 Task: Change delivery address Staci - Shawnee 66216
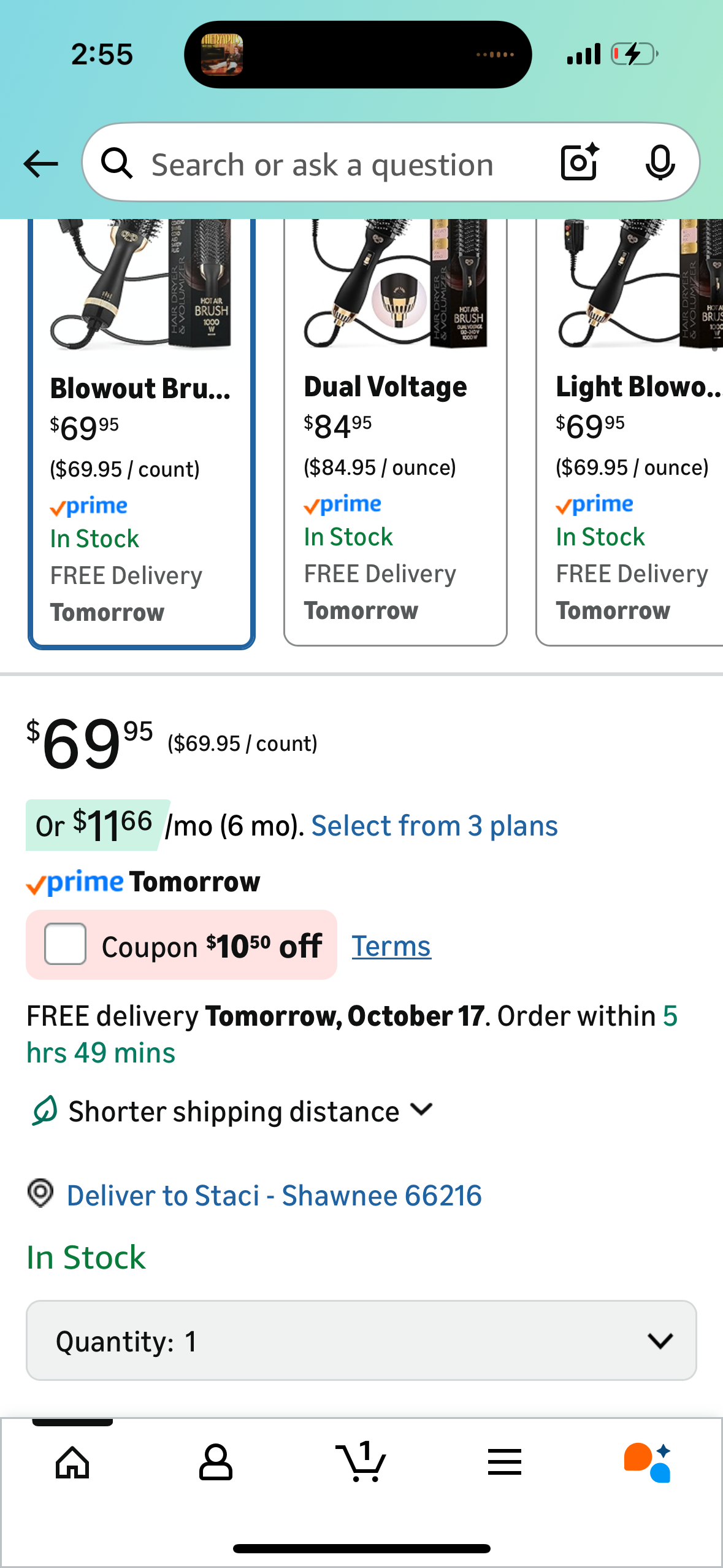[x=274, y=1196]
